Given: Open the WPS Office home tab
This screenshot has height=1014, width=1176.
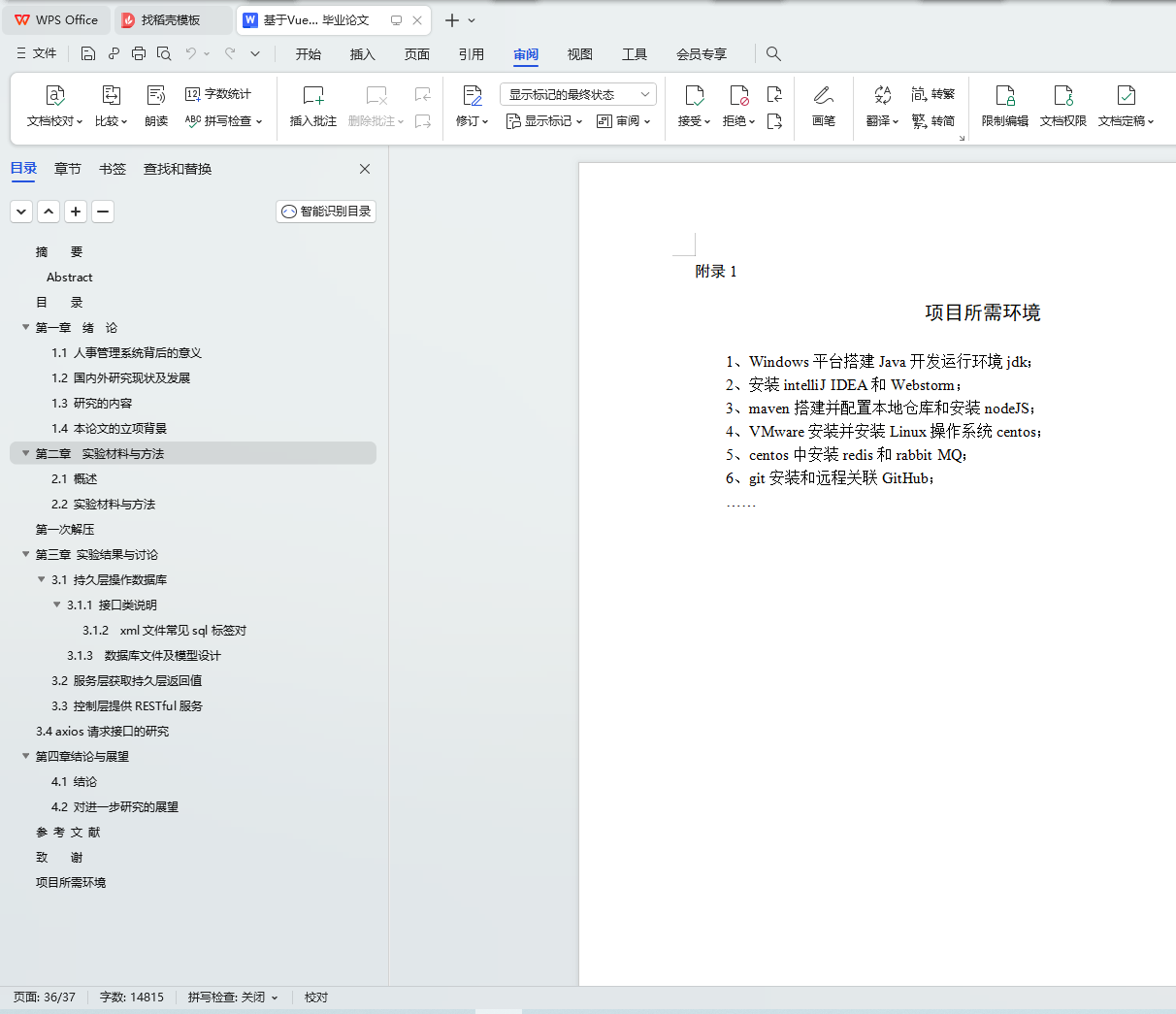Looking at the screenshot, I should (x=56, y=19).
